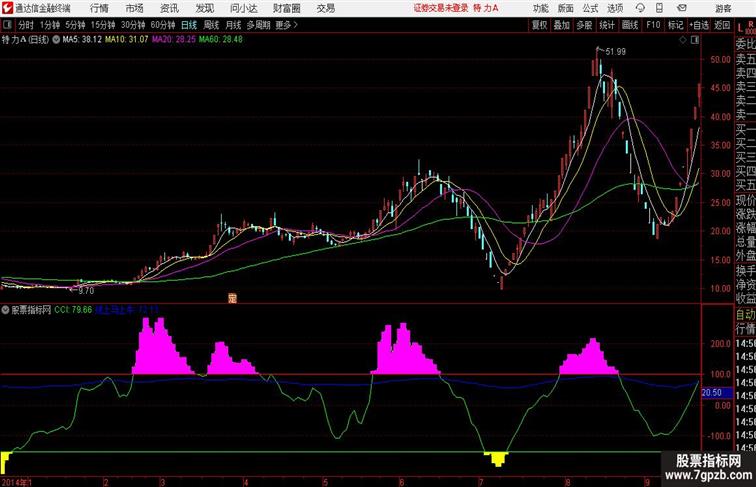Open the 版面 menu
Image resolution: width=756 pixels, height=487 pixels.
tap(566, 8)
